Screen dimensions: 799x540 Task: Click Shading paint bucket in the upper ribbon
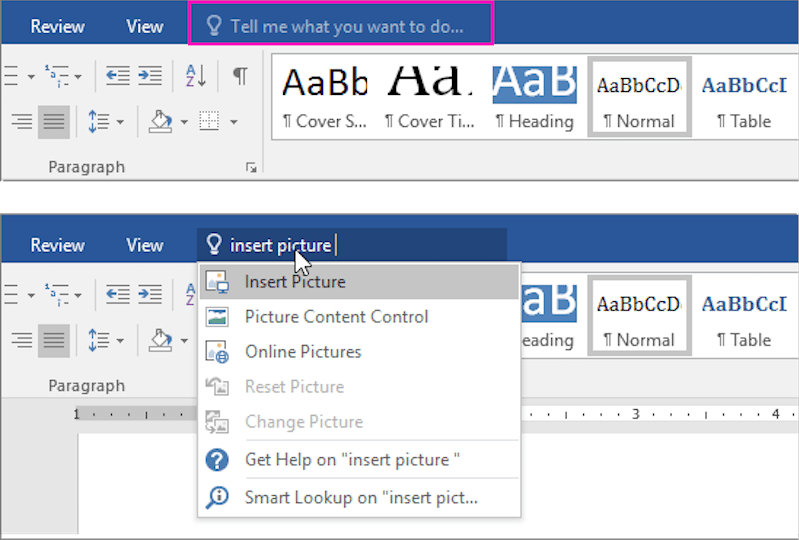(x=162, y=122)
